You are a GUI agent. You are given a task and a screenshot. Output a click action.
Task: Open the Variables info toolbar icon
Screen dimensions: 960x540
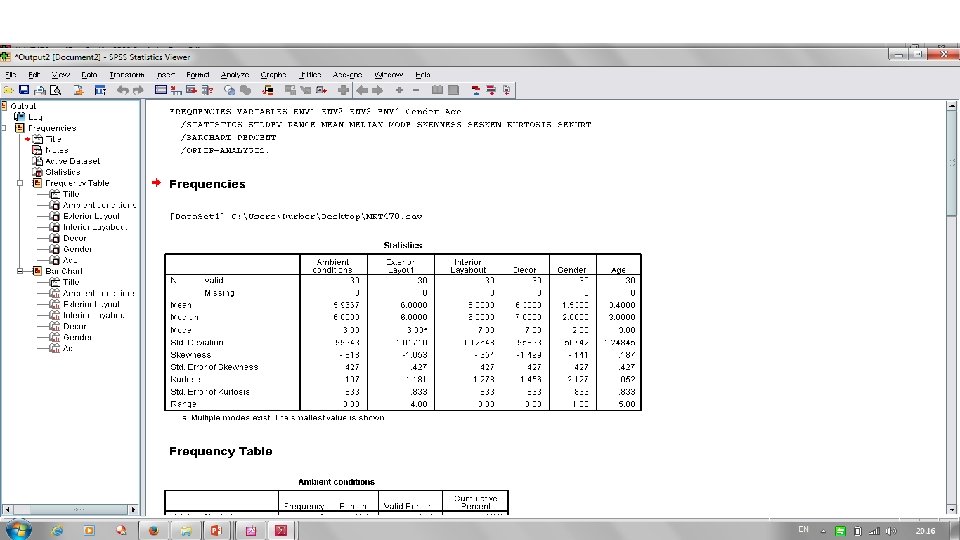(208, 90)
